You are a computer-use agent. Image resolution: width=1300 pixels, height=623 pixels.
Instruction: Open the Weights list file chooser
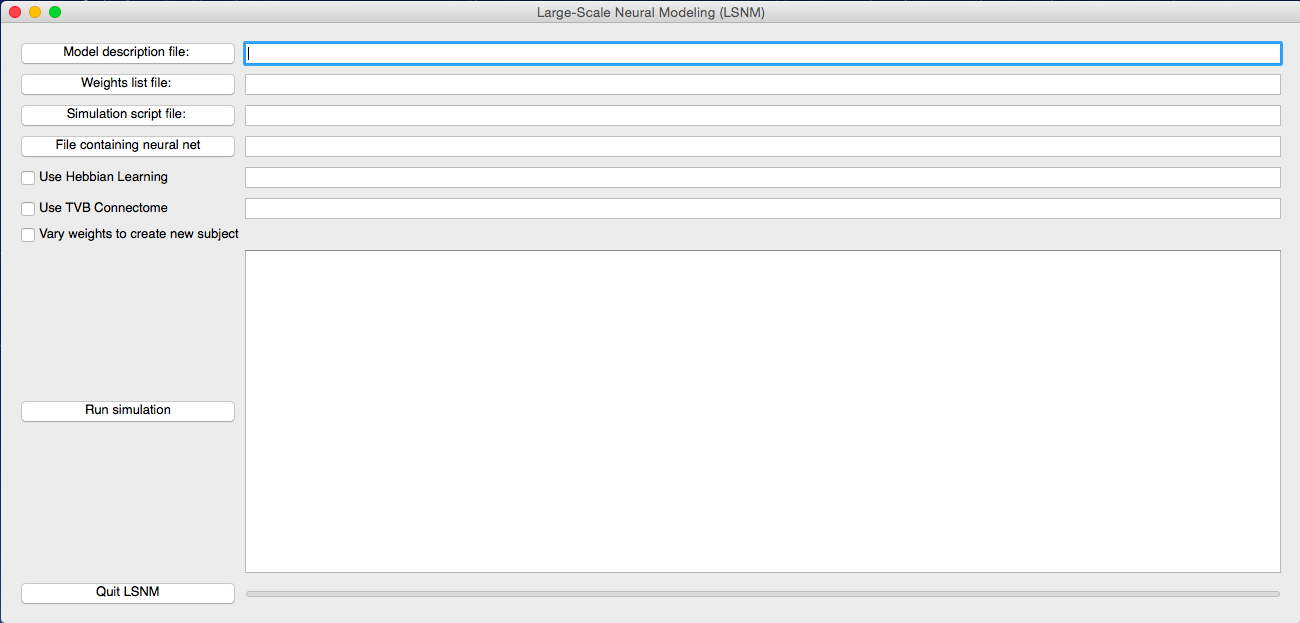[x=128, y=84]
